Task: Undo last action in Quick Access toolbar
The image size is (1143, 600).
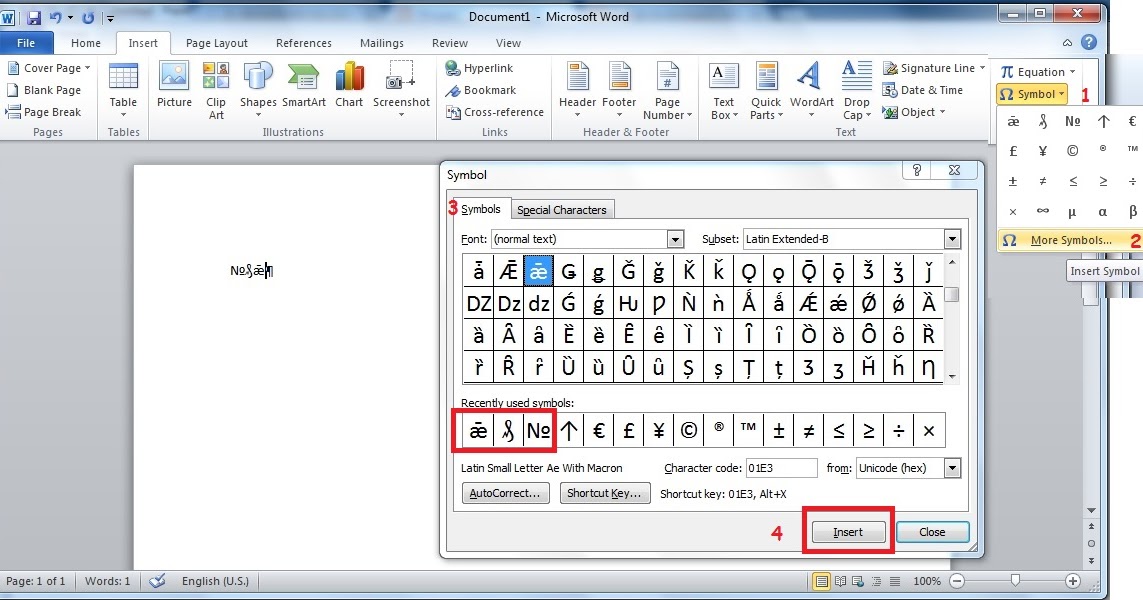Action: pyautogui.click(x=55, y=17)
